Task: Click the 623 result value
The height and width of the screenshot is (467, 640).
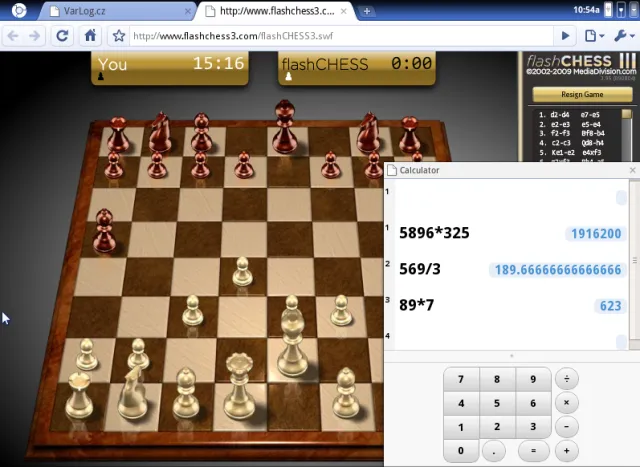Action: point(610,306)
